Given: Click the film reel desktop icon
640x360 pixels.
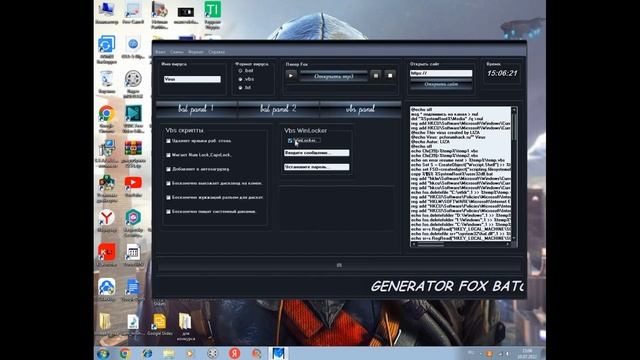Looking at the screenshot, I should pyautogui.click(x=133, y=83).
